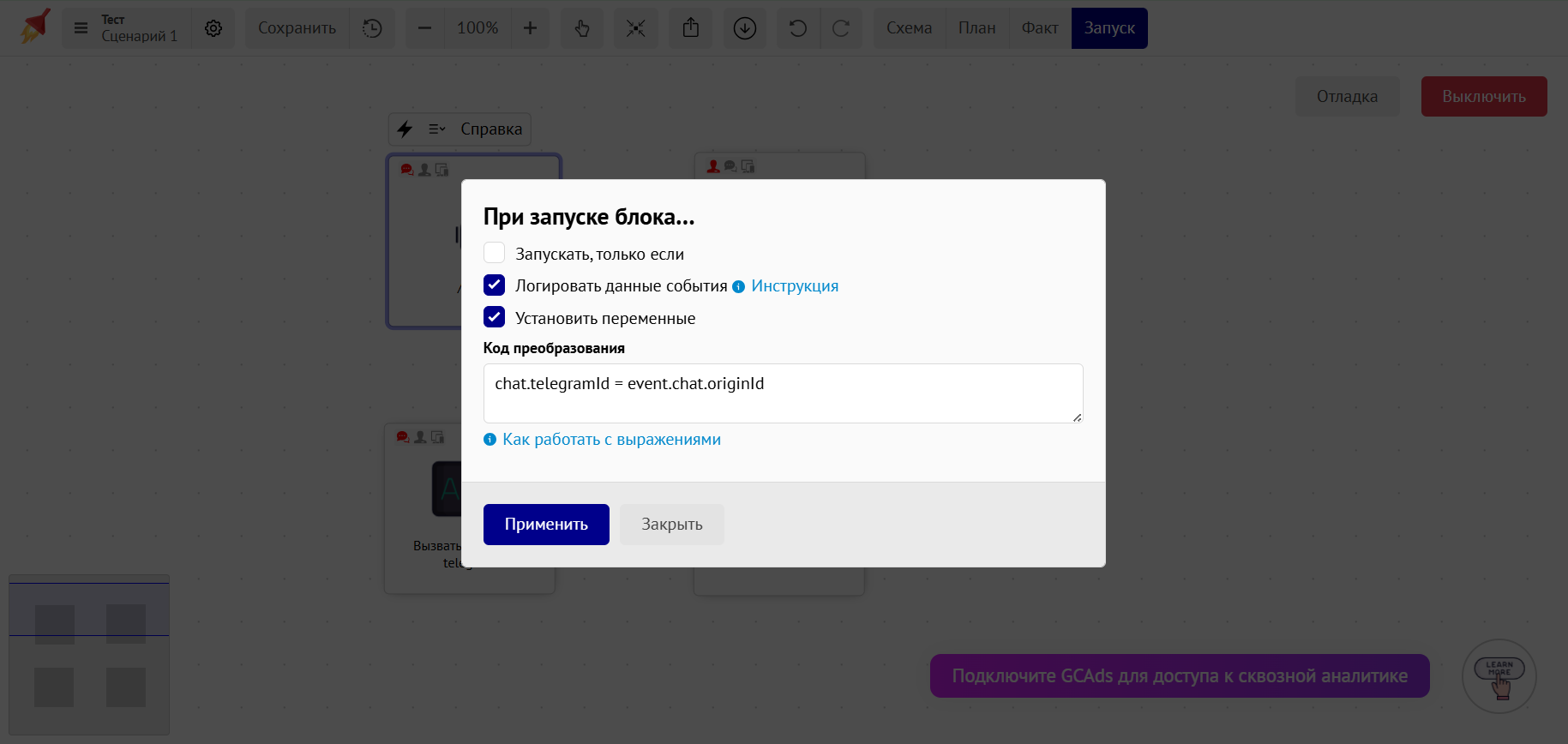Uncheck 'Установить переменные' checkbox
Image resolution: width=1568 pixels, height=744 pixels.
494,317
